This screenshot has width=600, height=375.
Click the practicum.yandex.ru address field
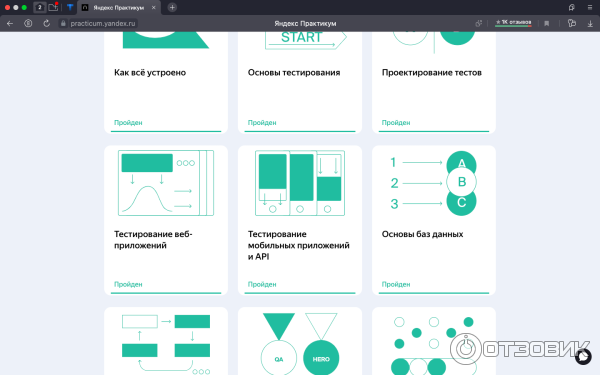point(103,23)
